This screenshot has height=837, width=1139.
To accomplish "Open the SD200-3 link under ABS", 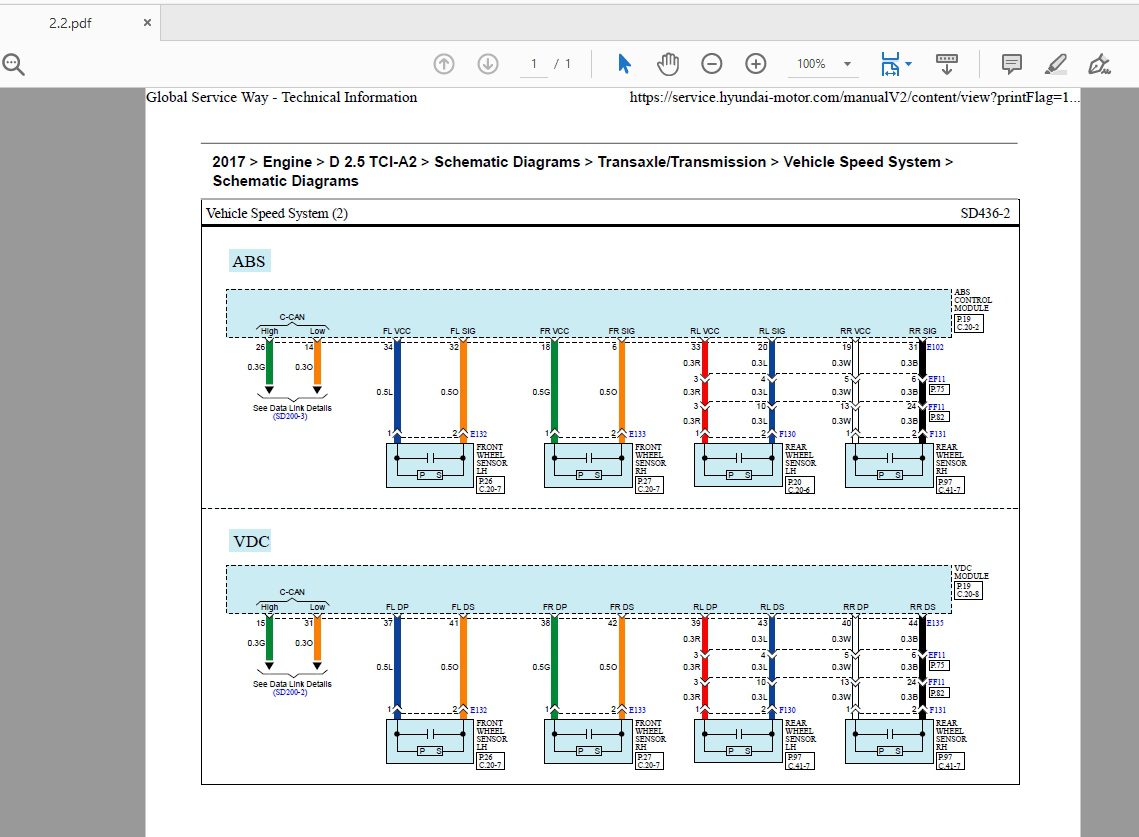I will tap(290, 416).
